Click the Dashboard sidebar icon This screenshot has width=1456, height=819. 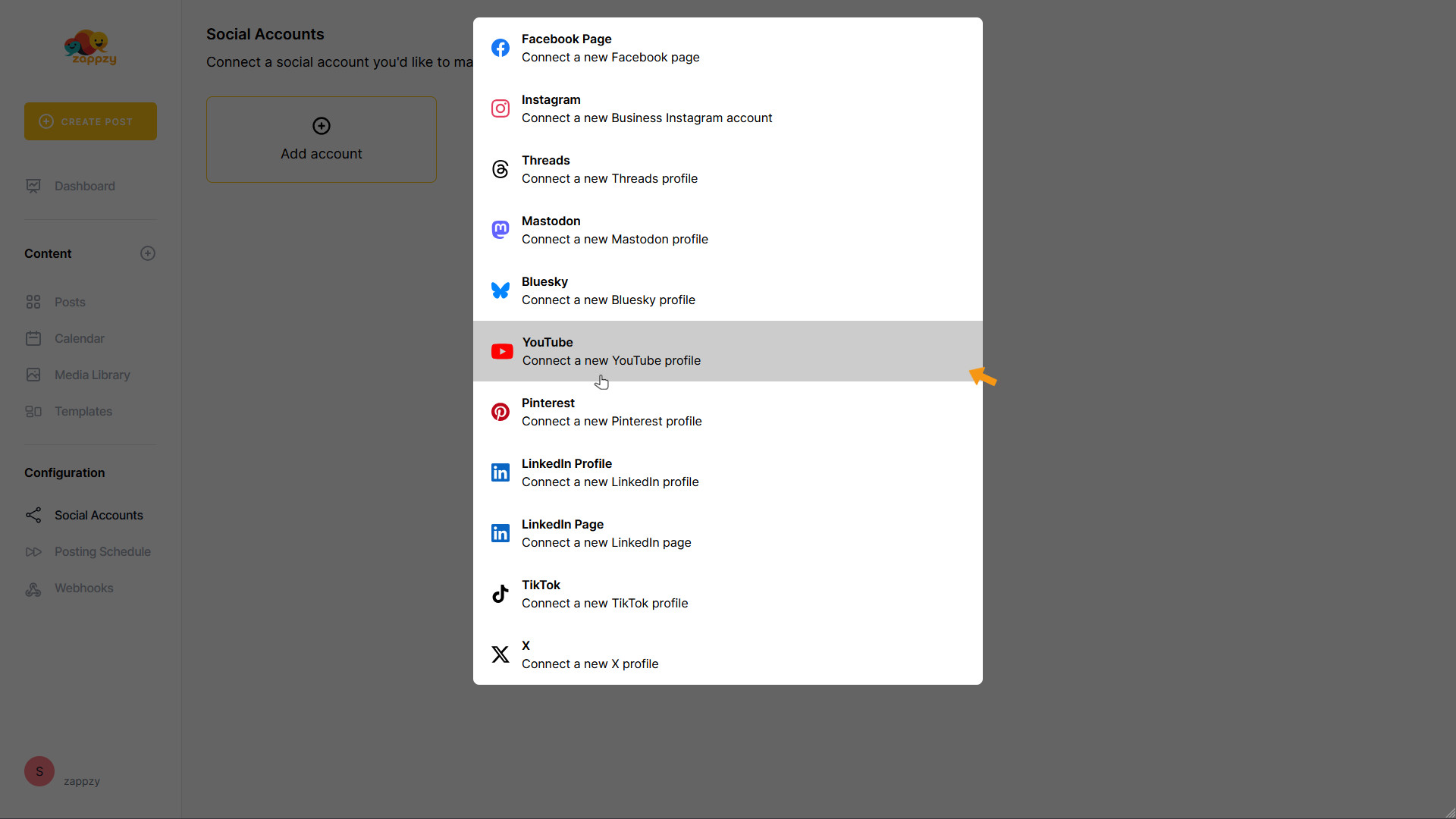(x=33, y=186)
